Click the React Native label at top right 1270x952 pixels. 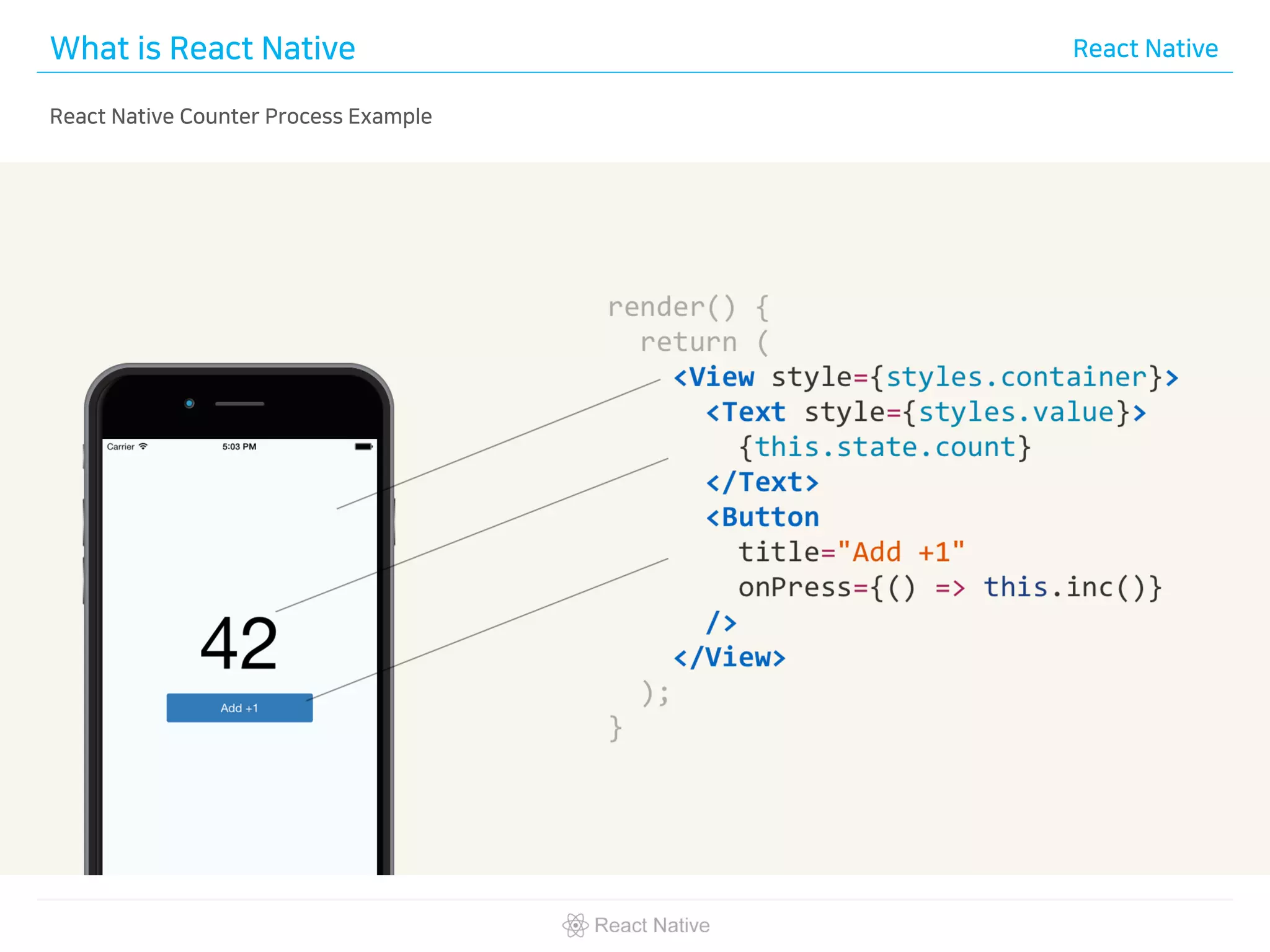pyautogui.click(x=1145, y=48)
